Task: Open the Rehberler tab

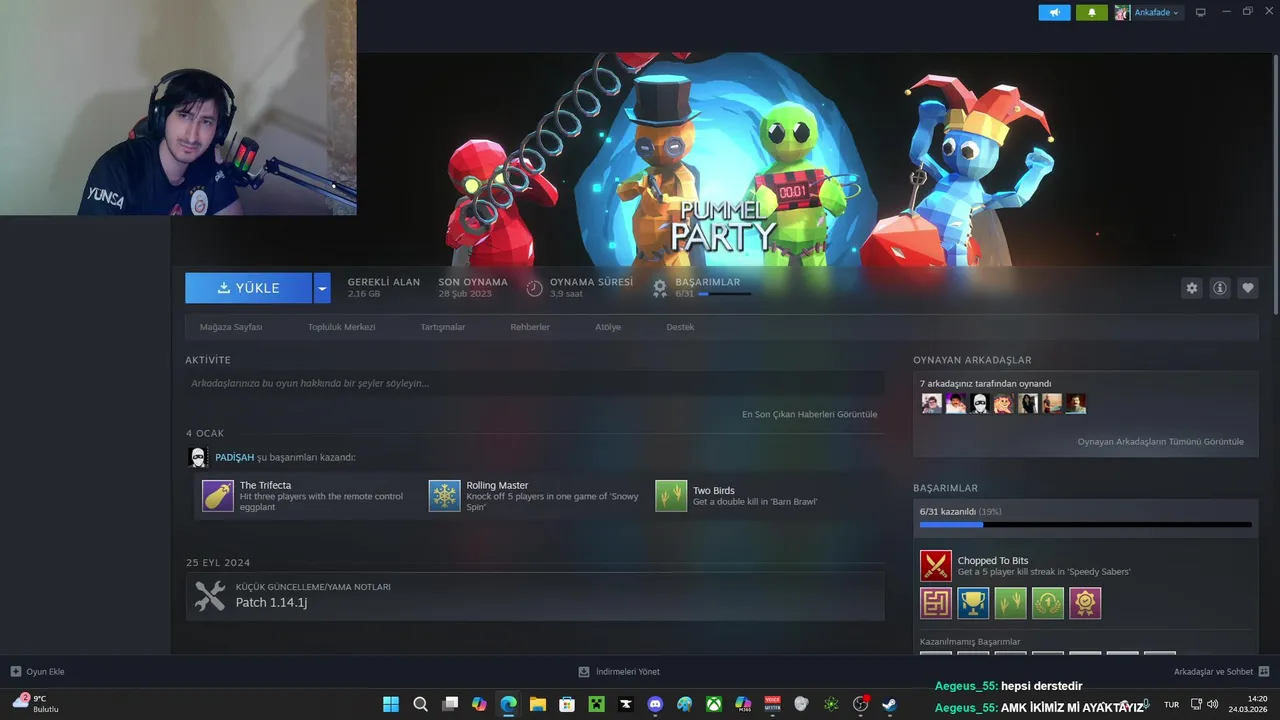Action: click(530, 327)
